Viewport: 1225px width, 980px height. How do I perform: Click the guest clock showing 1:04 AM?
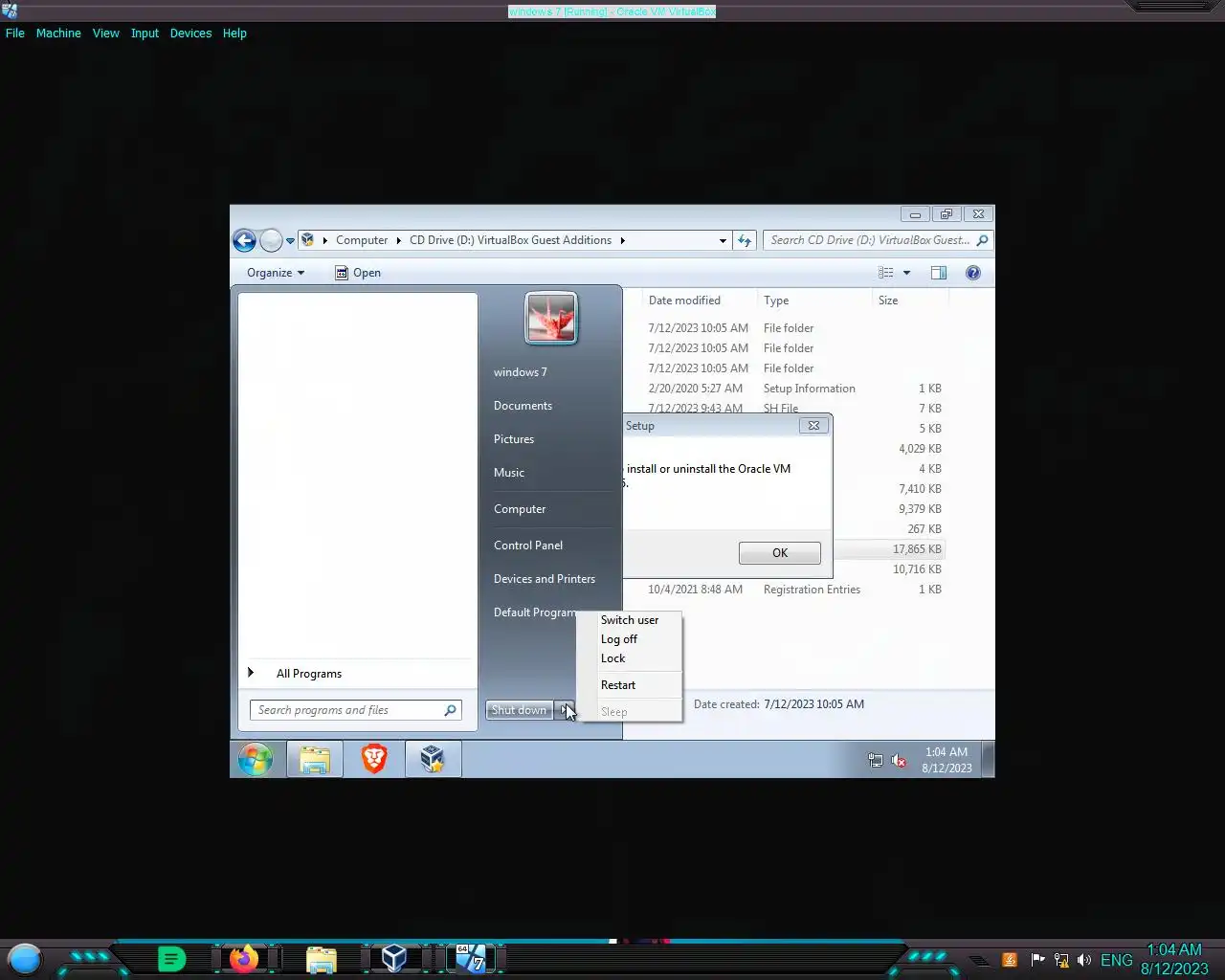pos(947,760)
